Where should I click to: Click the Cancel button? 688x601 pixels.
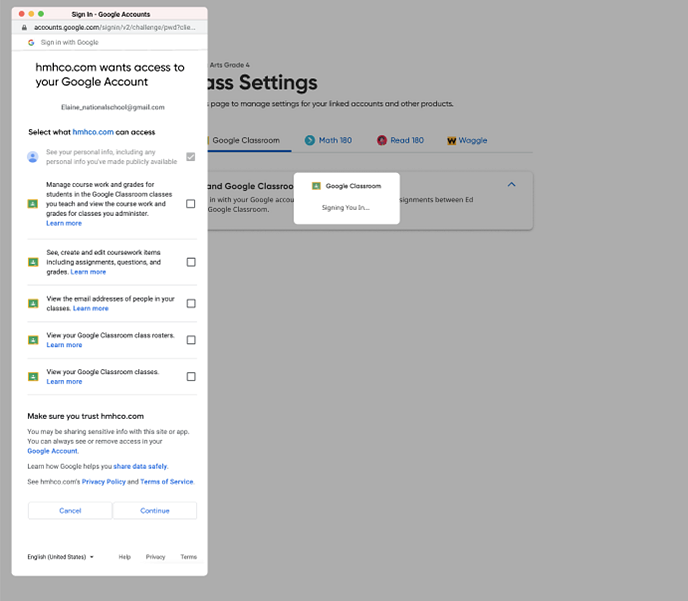(x=70, y=511)
